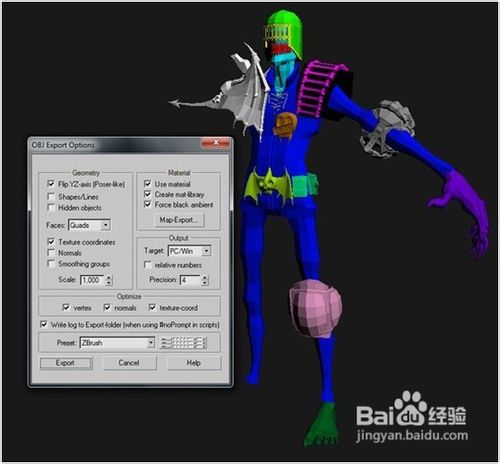This screenshot has height=464, width=500.
Task: Click the preset settings icon button beside Preset
Action: [183, 343]
